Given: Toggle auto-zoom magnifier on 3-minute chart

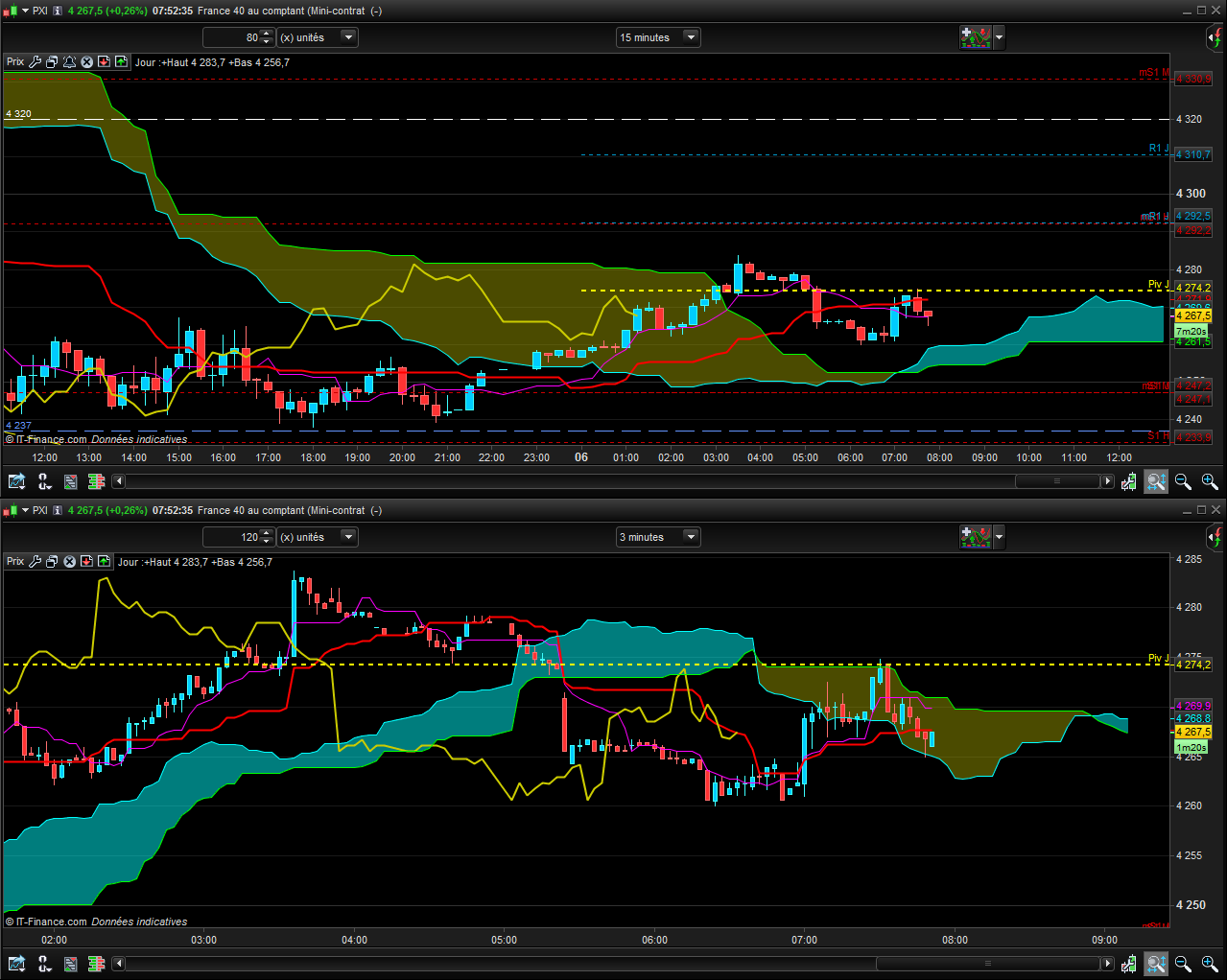Looking at the screenshot, I should [x=1156, y=964].
